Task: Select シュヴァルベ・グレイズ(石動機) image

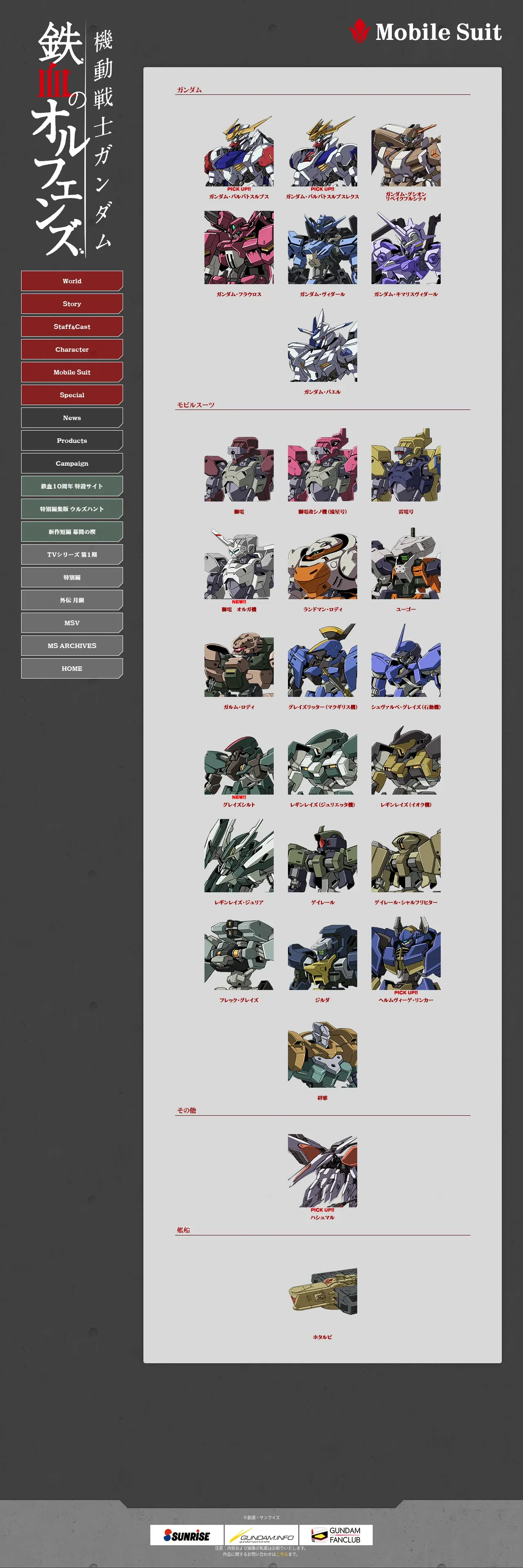Action: click(406, 661)
